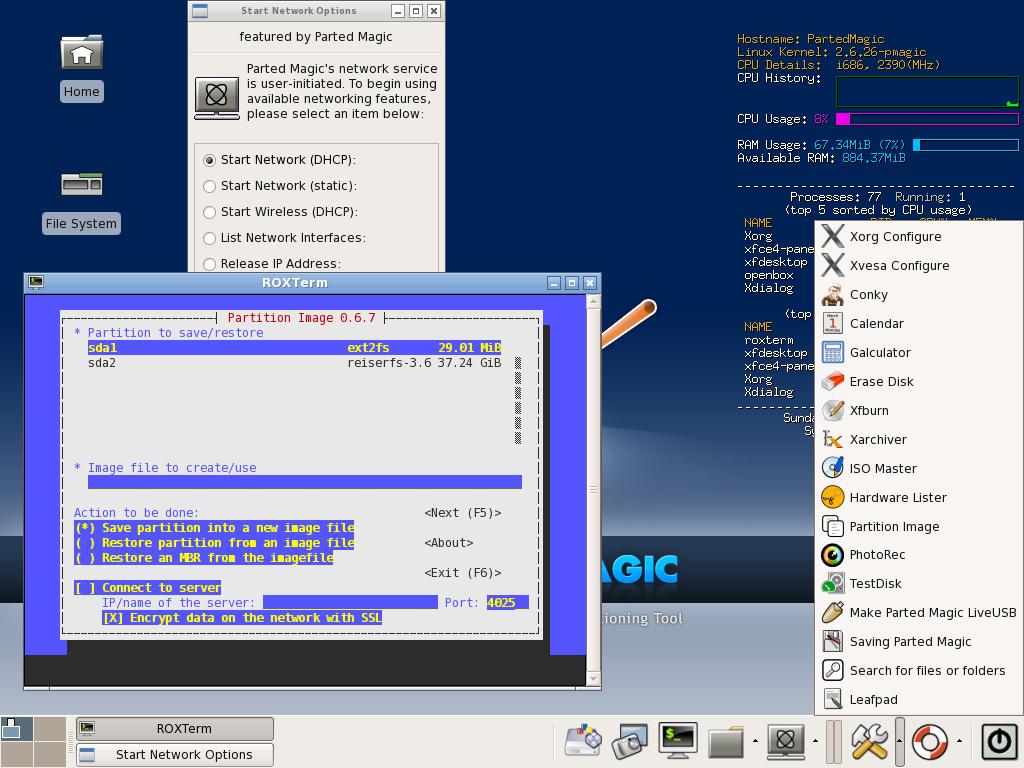Select Erase Disk in the menu
The image size is (1024, 768).
coord(918,381)
